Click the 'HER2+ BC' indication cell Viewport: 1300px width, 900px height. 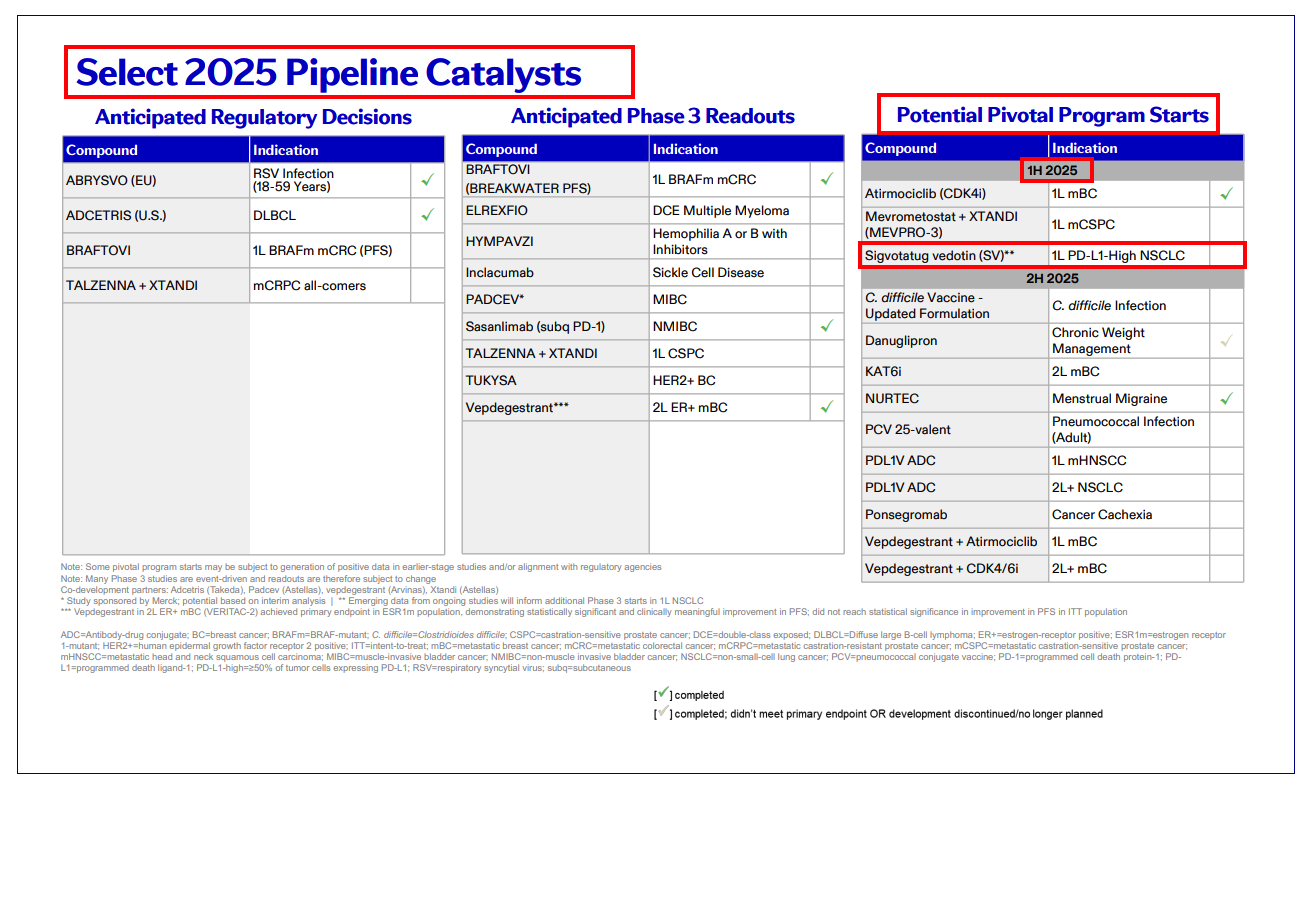pyautogui.click(x=730, y=380)
